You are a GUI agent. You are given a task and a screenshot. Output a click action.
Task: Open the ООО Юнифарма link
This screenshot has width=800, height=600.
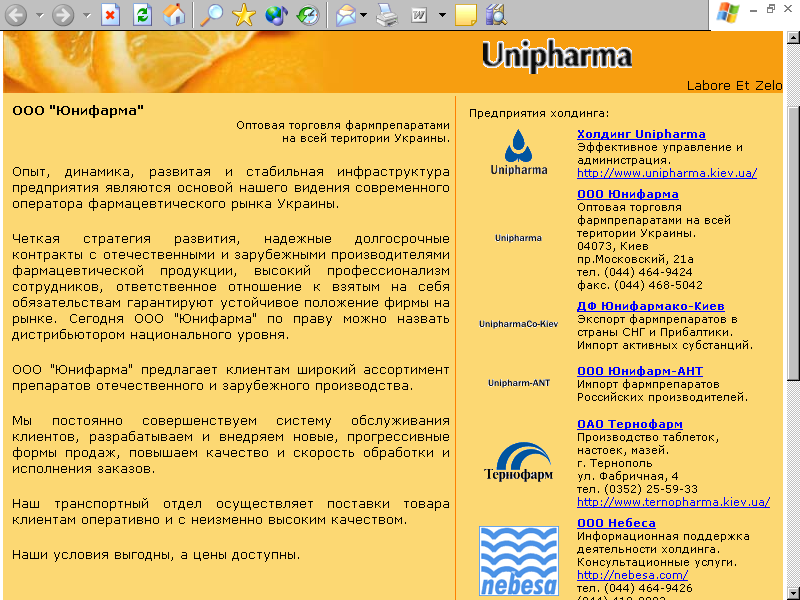628,194
